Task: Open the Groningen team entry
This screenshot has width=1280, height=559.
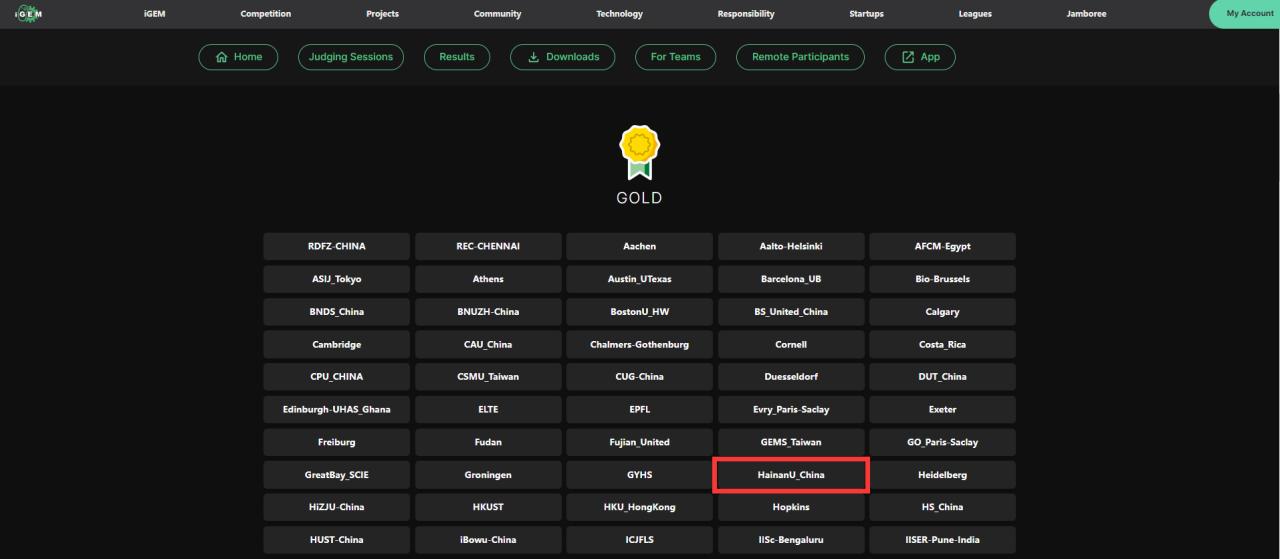Action: click(x=488, y=475)
